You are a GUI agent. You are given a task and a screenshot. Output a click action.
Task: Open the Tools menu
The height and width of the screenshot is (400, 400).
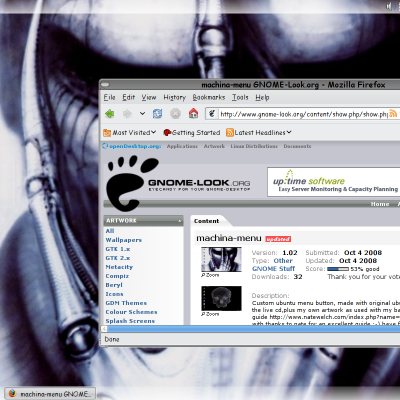[240, 97]
